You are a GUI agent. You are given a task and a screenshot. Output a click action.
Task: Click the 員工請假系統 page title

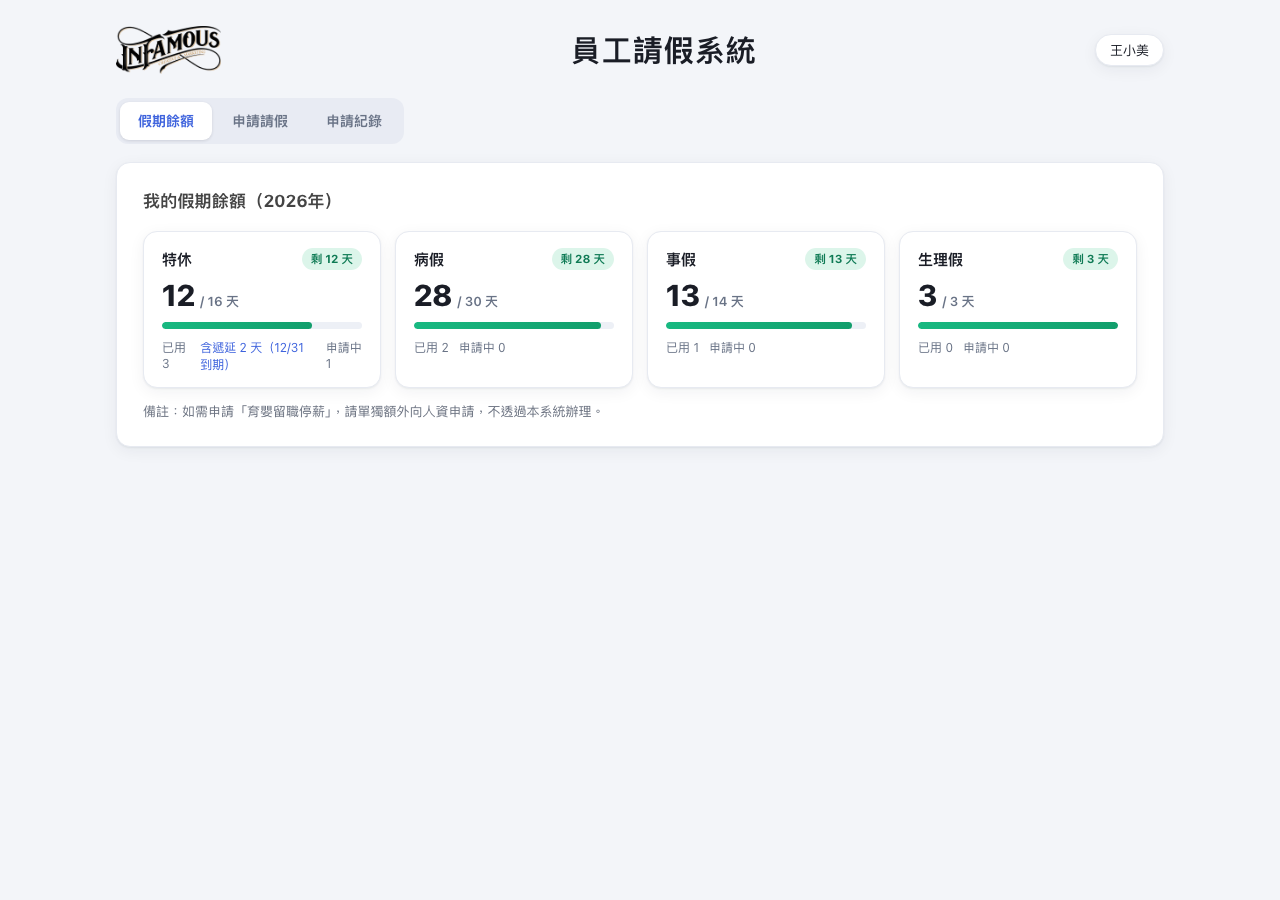point(664,50)
